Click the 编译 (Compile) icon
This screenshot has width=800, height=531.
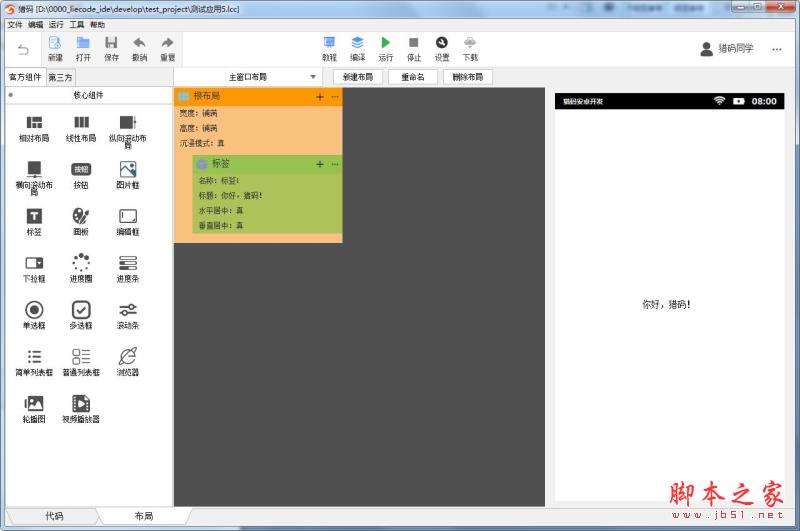[358, 48]
